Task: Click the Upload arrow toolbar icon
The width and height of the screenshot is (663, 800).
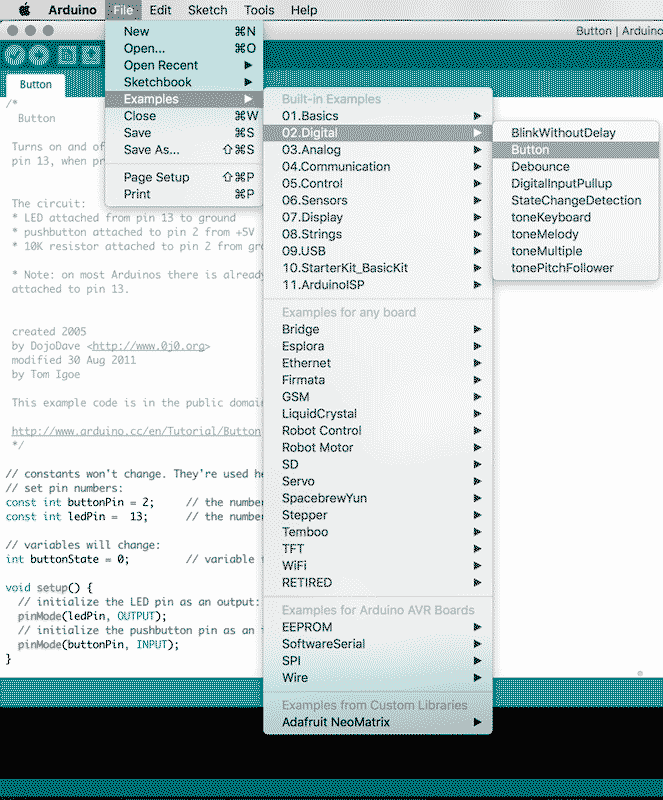Action: pyautogui.click(x=38, y=55)
